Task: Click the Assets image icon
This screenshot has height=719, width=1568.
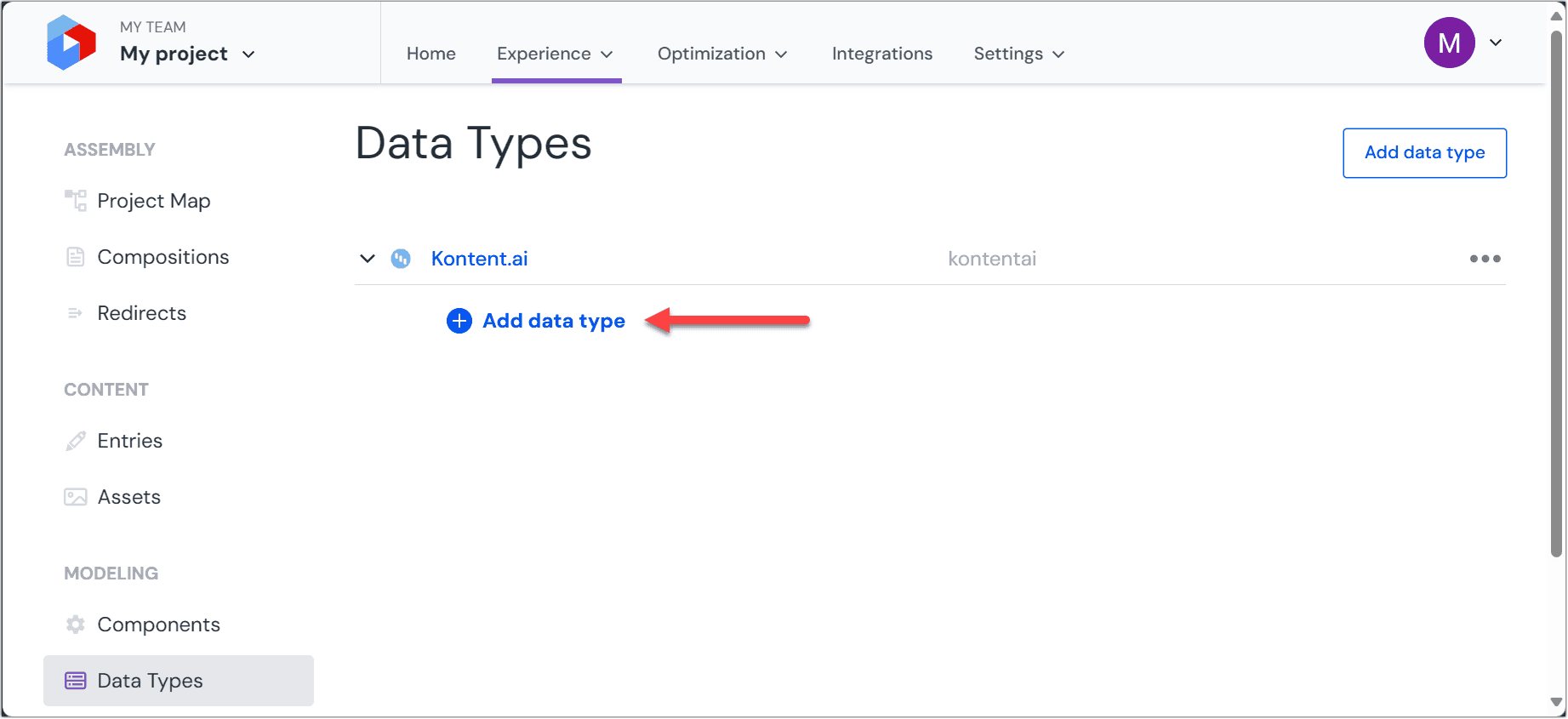Action: (76, 497)
